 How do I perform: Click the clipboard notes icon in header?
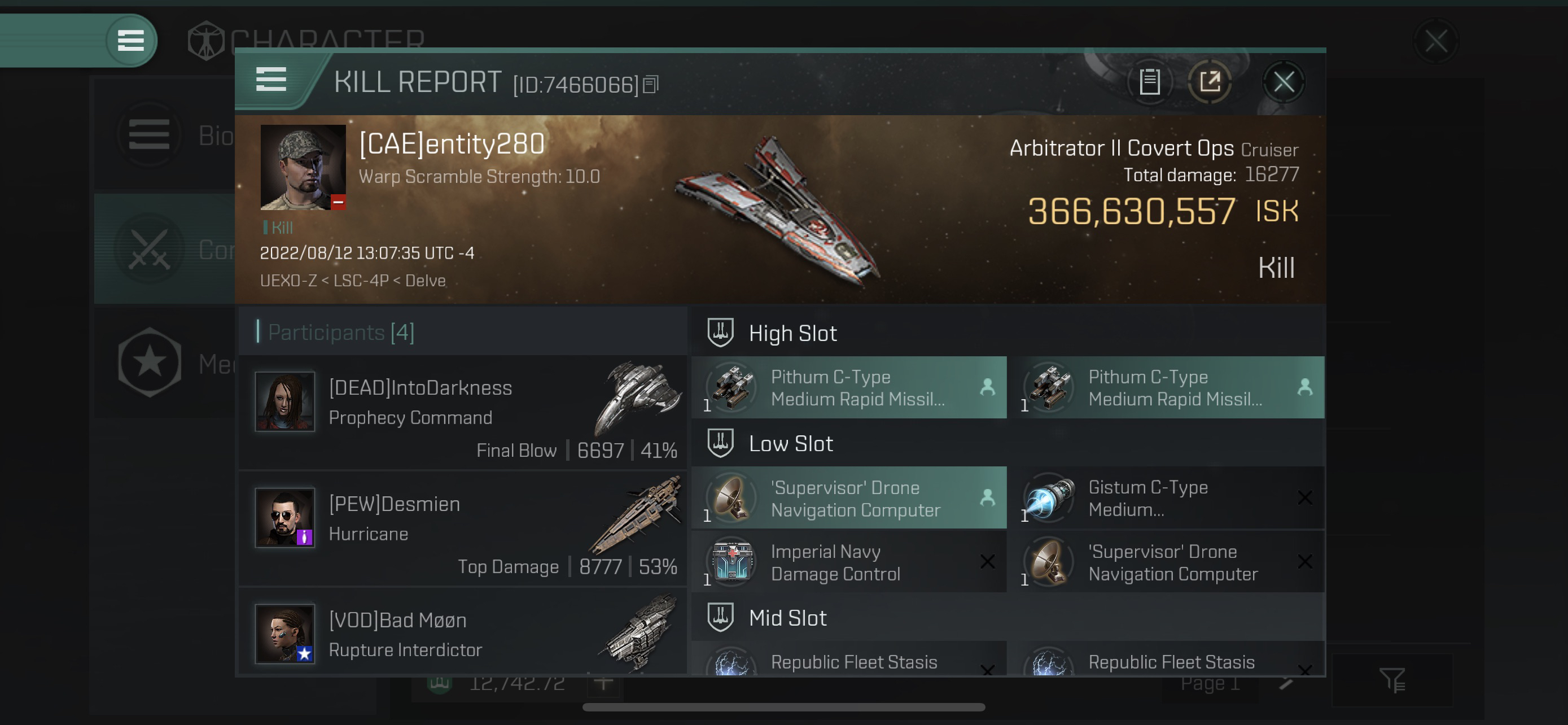point(1149,81)
